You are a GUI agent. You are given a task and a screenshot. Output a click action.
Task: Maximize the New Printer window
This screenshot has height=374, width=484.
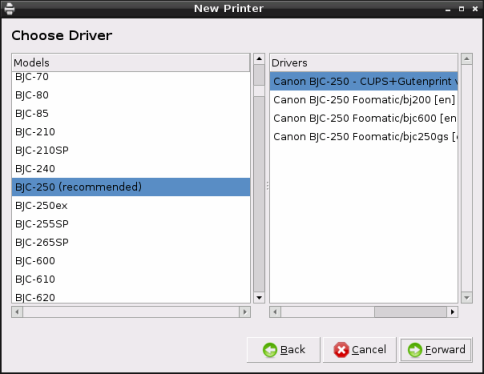click(462, 9)
